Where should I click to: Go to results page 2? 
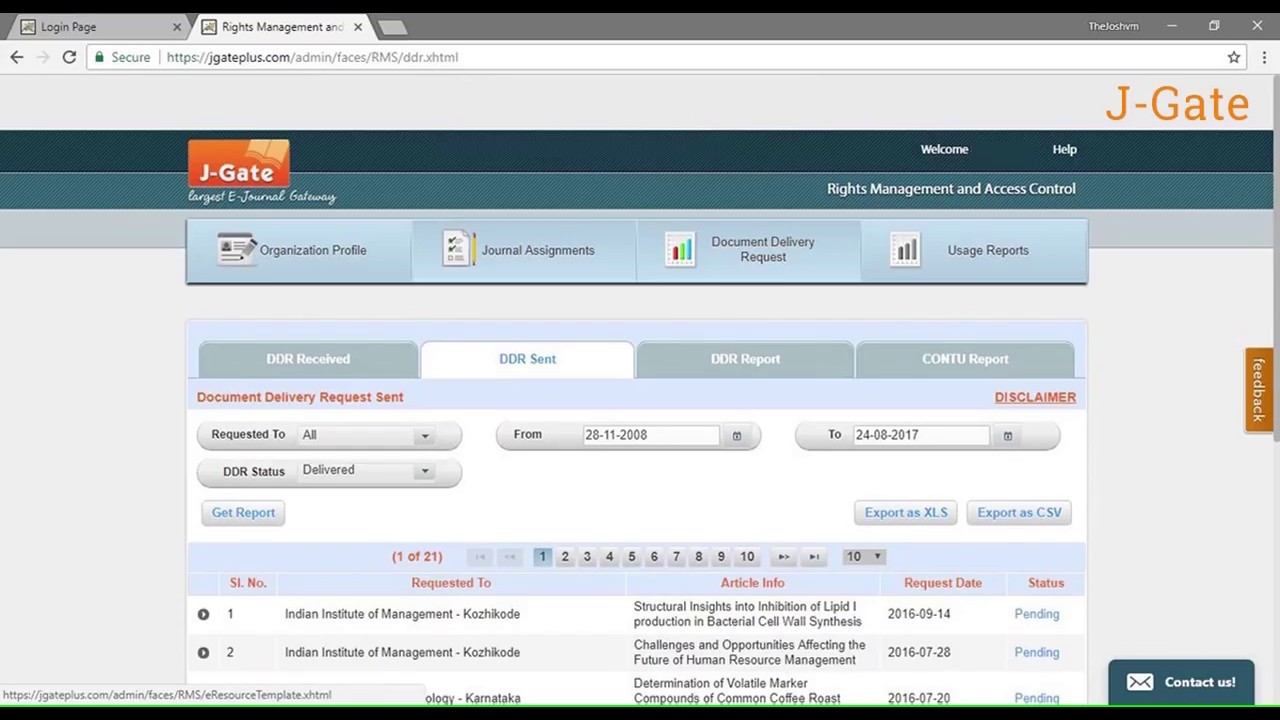click(565, 557)
